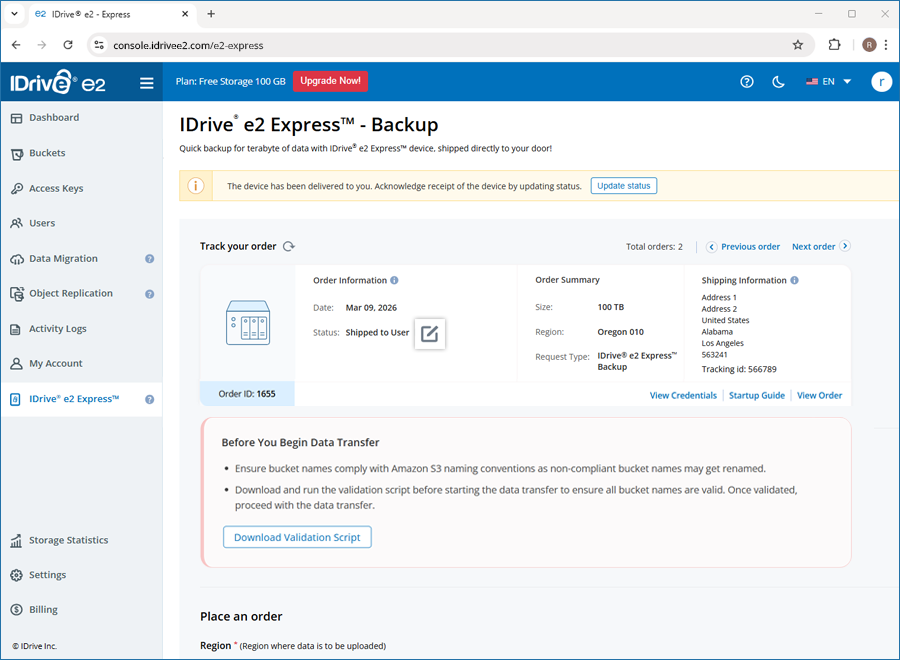Show help for Object Replication
Viewport: 900px width, 660px height.
point(150,294)
